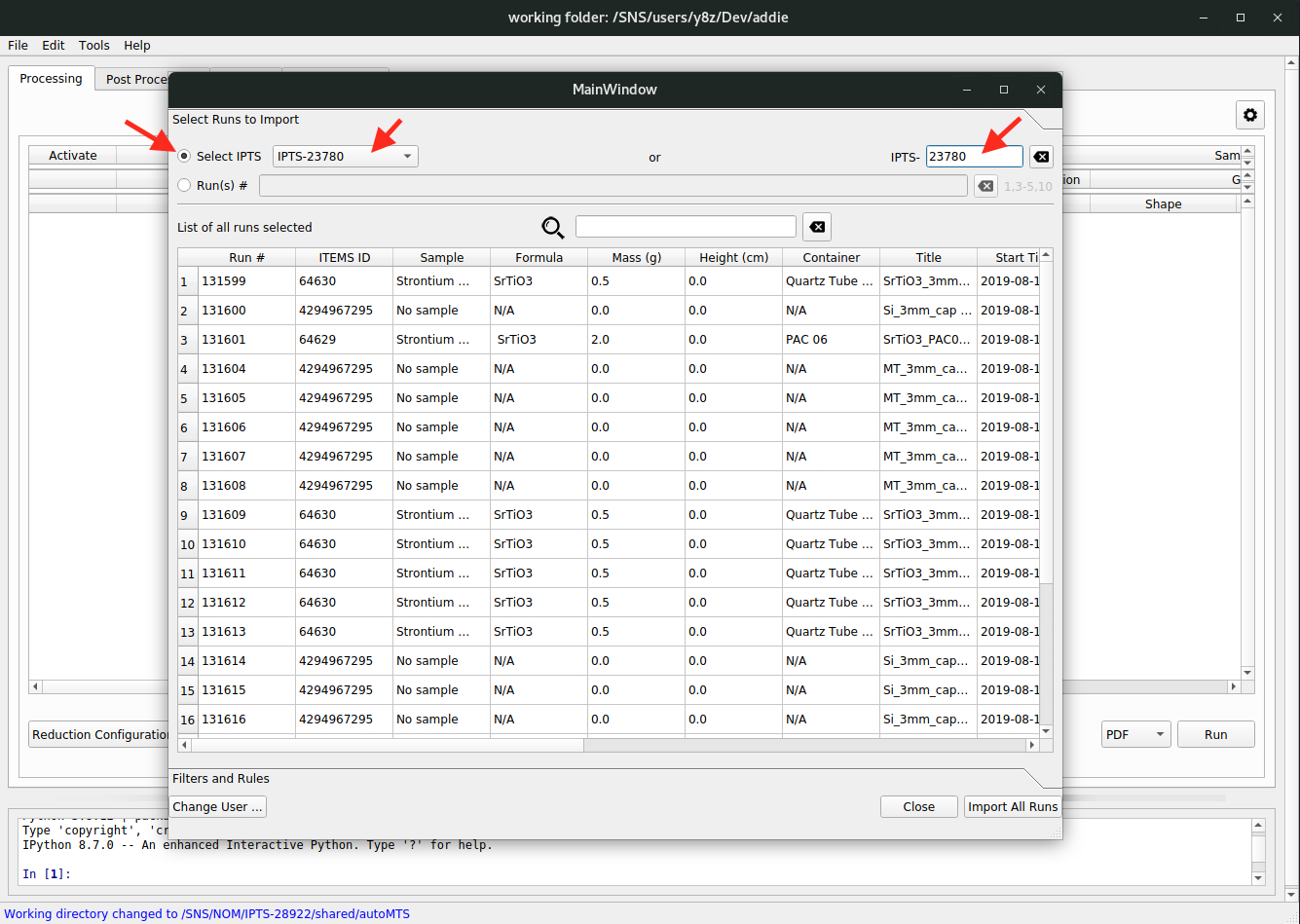Open the Tools menu
Viewport: 1300px width, 924px height.
coord(93,45)
